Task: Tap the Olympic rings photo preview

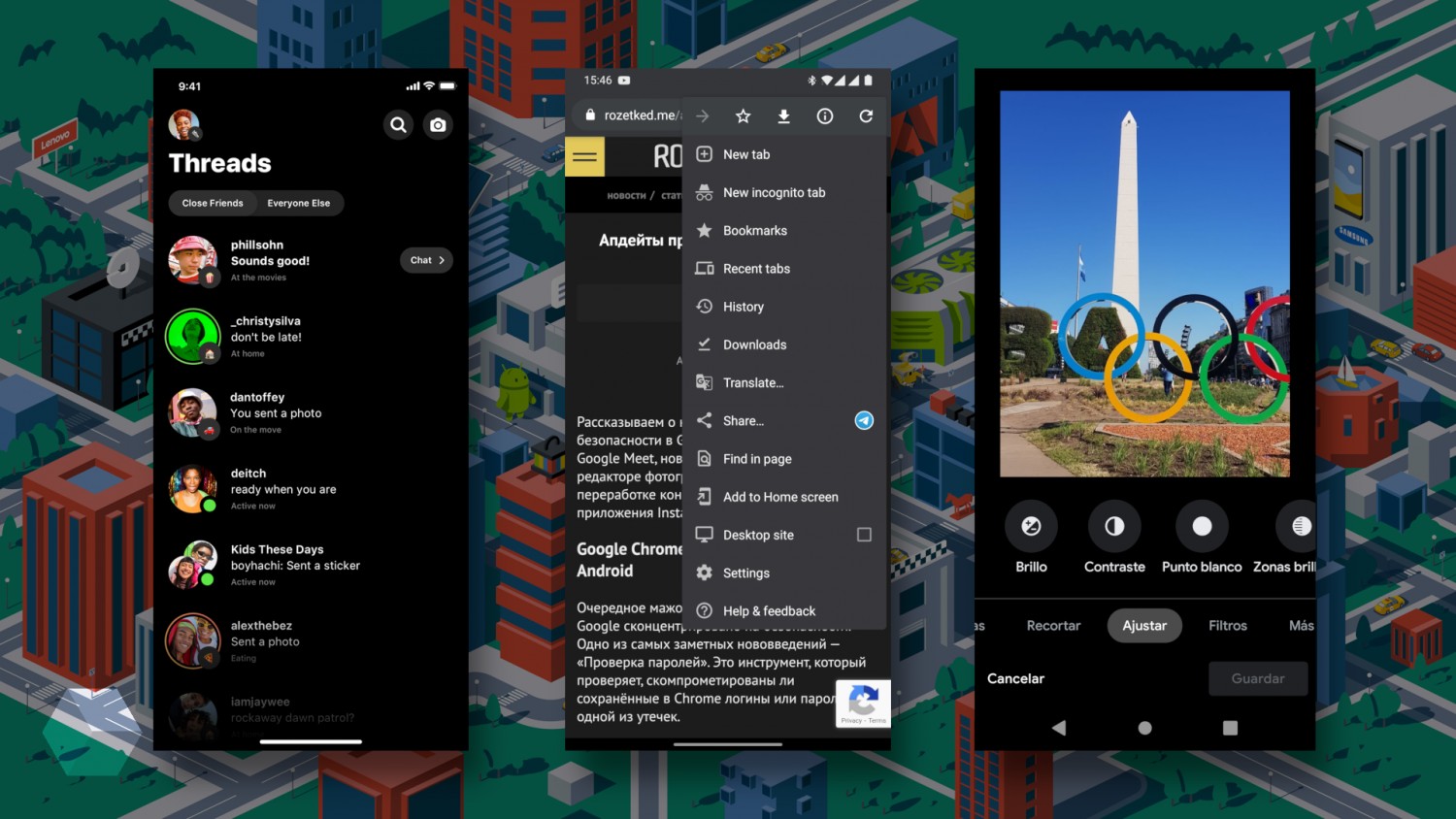Action: click(x=1144, y=283)
